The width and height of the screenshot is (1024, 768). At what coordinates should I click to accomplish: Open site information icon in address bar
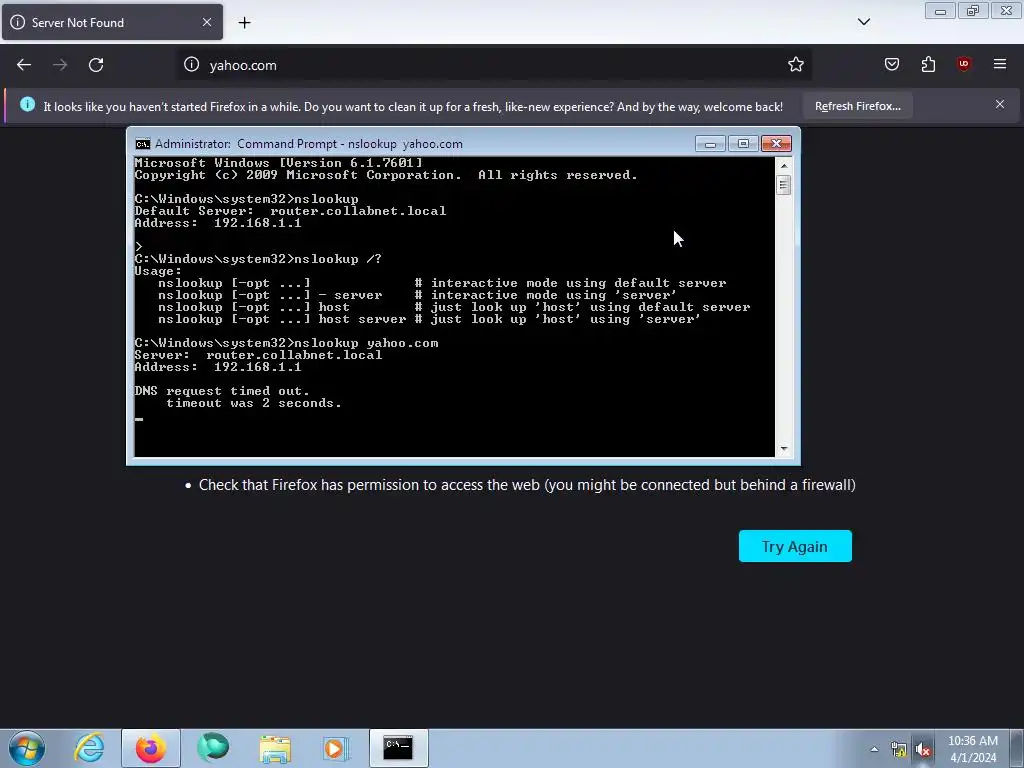point(191,64)
